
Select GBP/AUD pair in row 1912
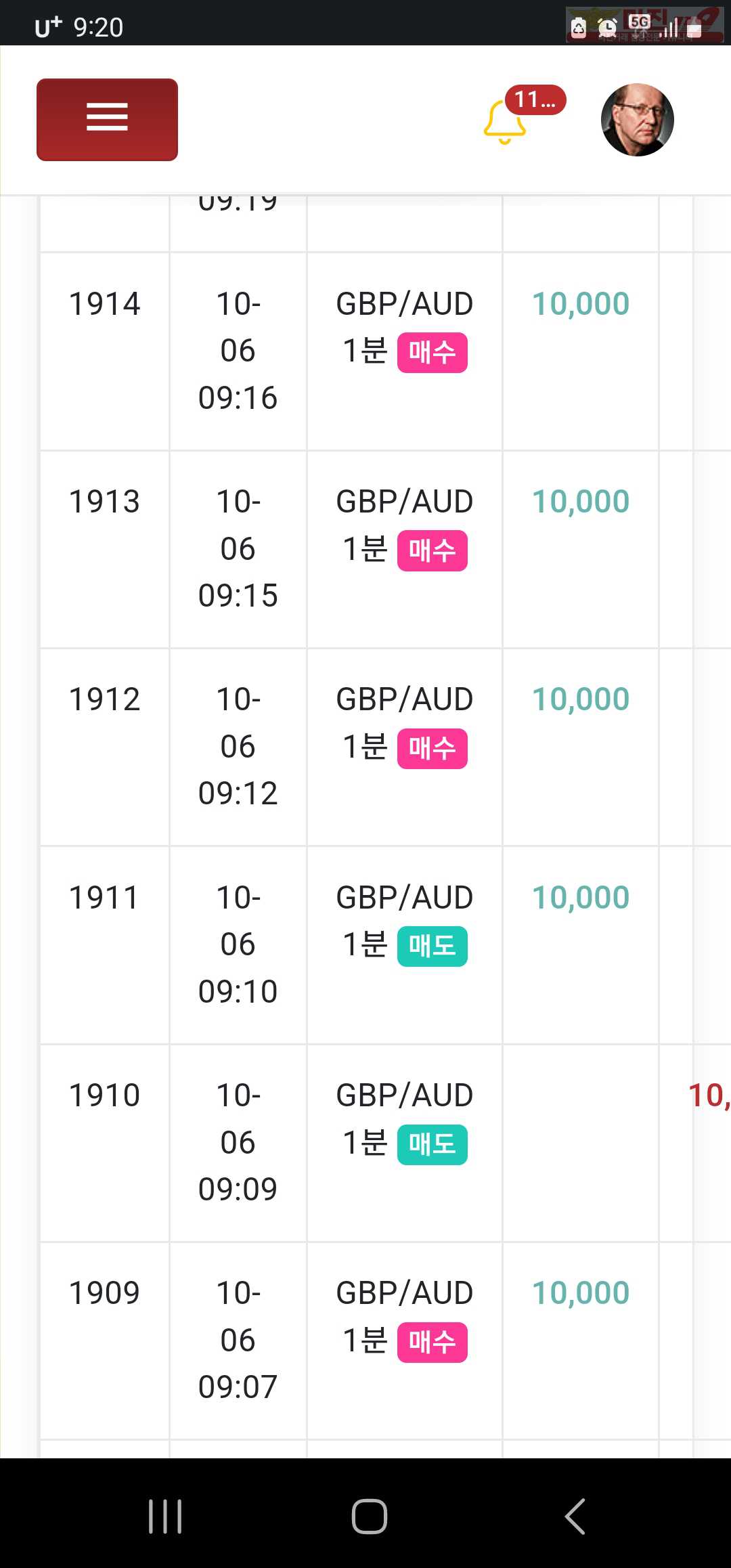(405, 699)
